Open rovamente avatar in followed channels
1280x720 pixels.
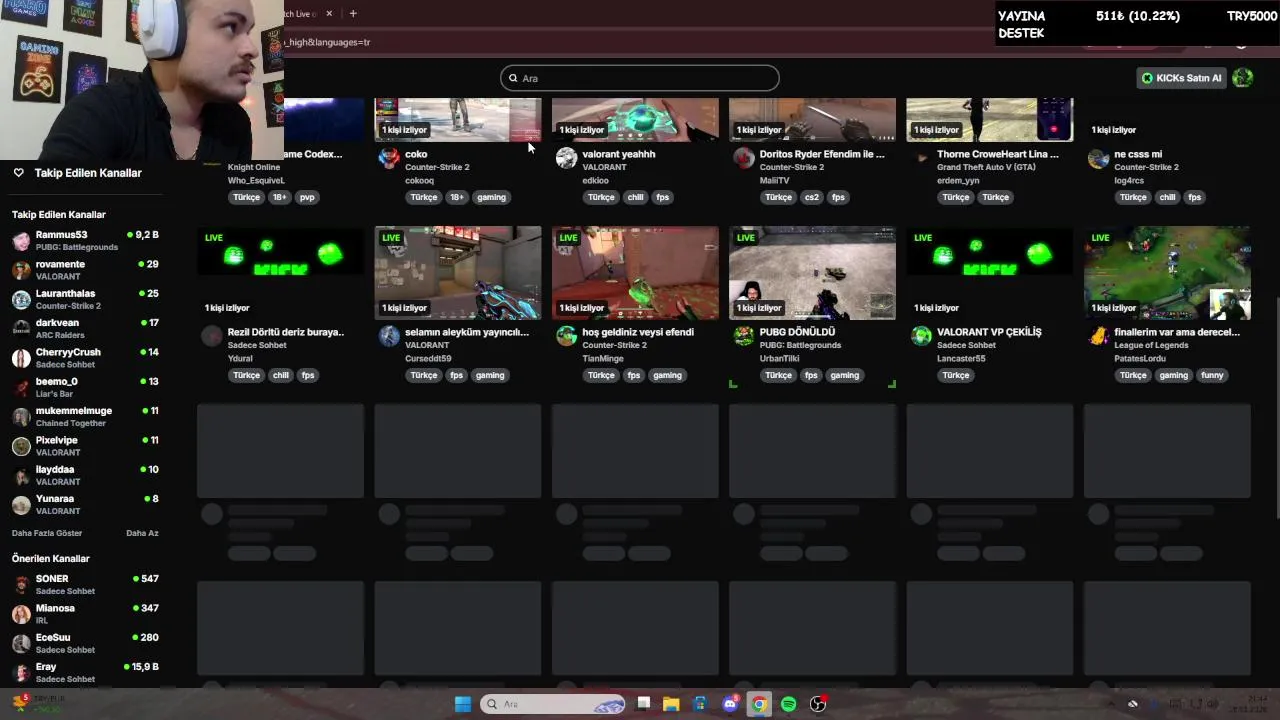tap(21, 270)
